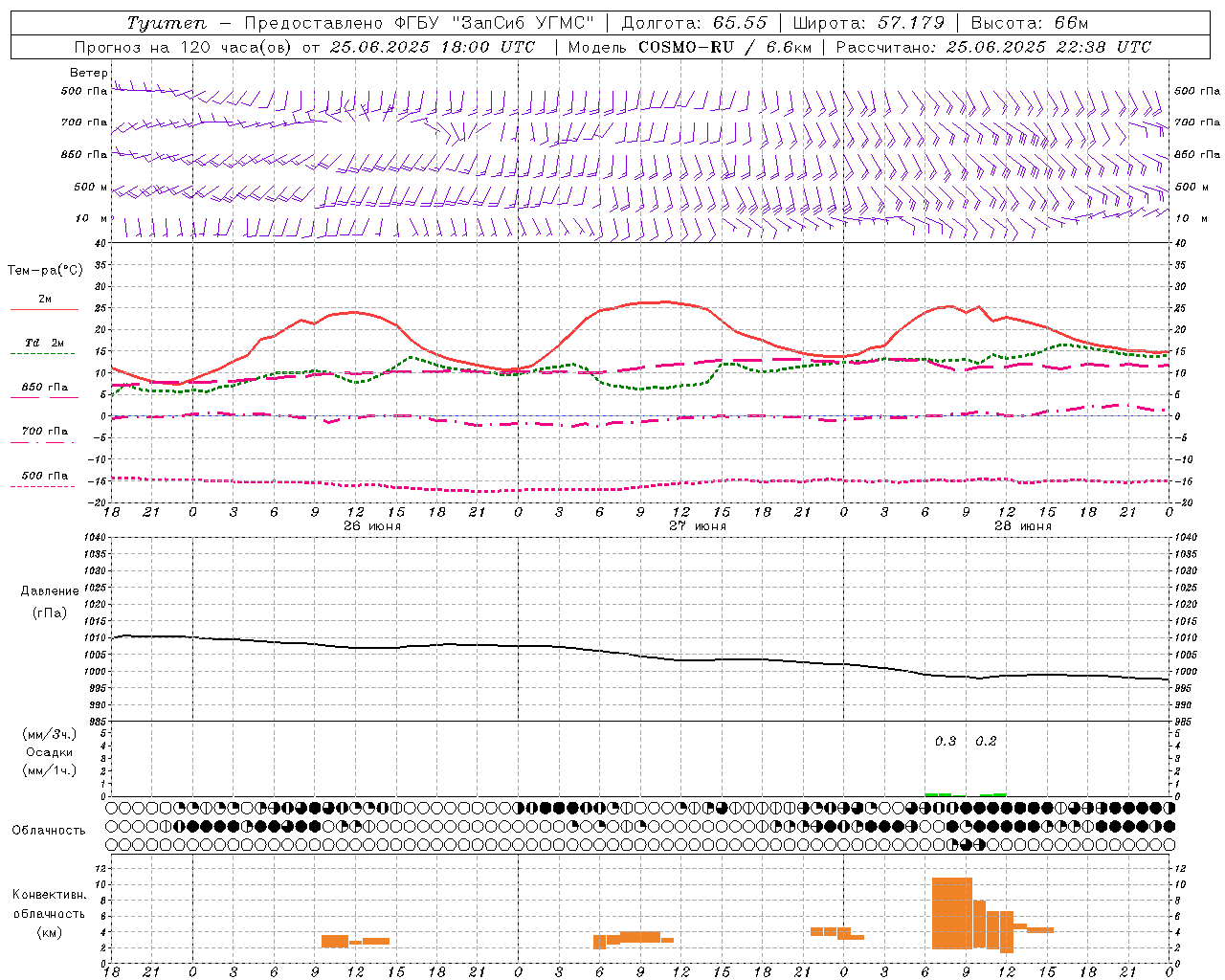Click the '27 июня' date label
The height and width of the screenshot is (980, 1225).
pos(697,526)
